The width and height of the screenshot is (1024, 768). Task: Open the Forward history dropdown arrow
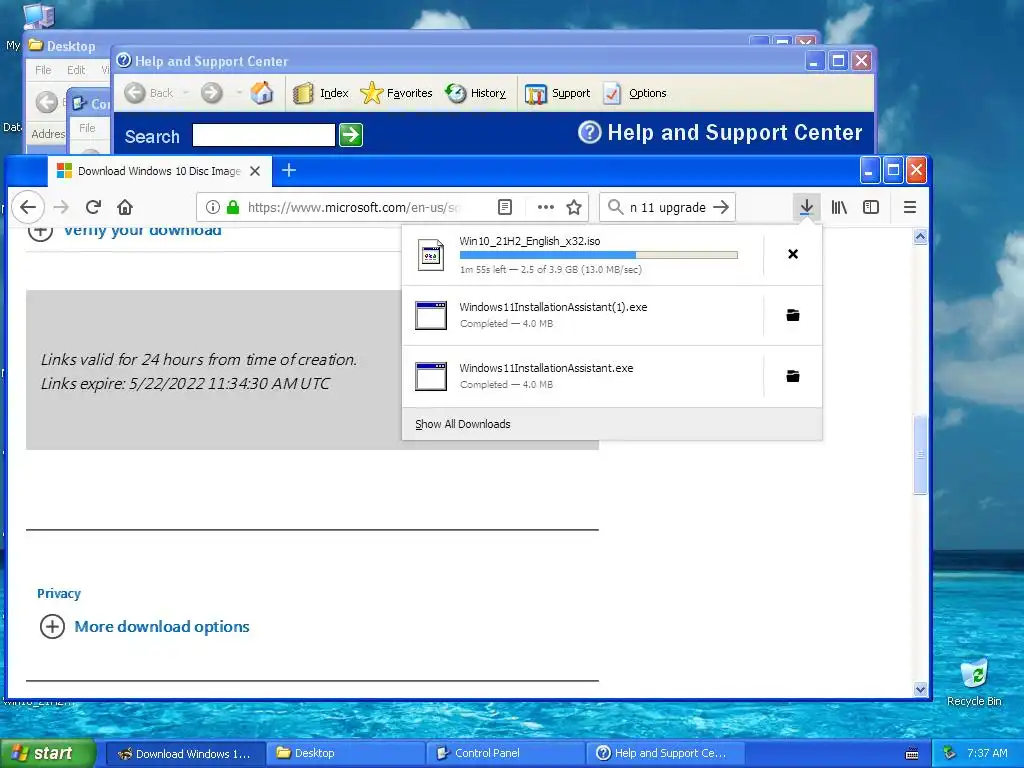(x=239, y=93)
